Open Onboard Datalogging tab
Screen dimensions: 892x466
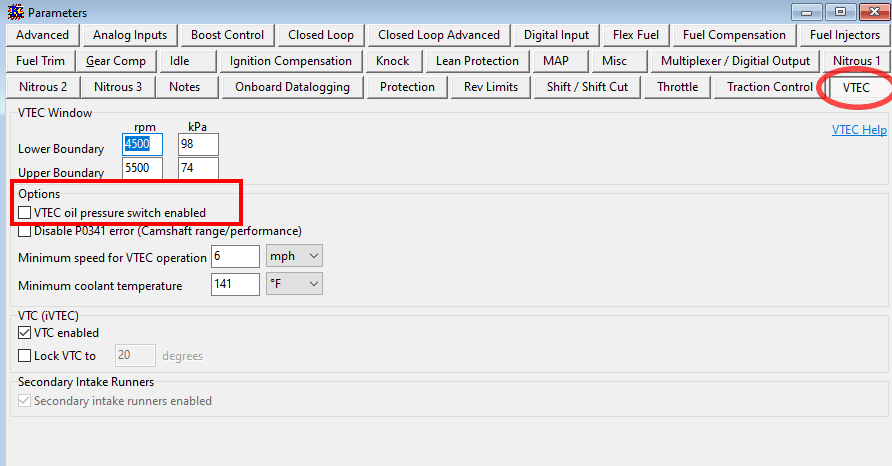(292, 88)
